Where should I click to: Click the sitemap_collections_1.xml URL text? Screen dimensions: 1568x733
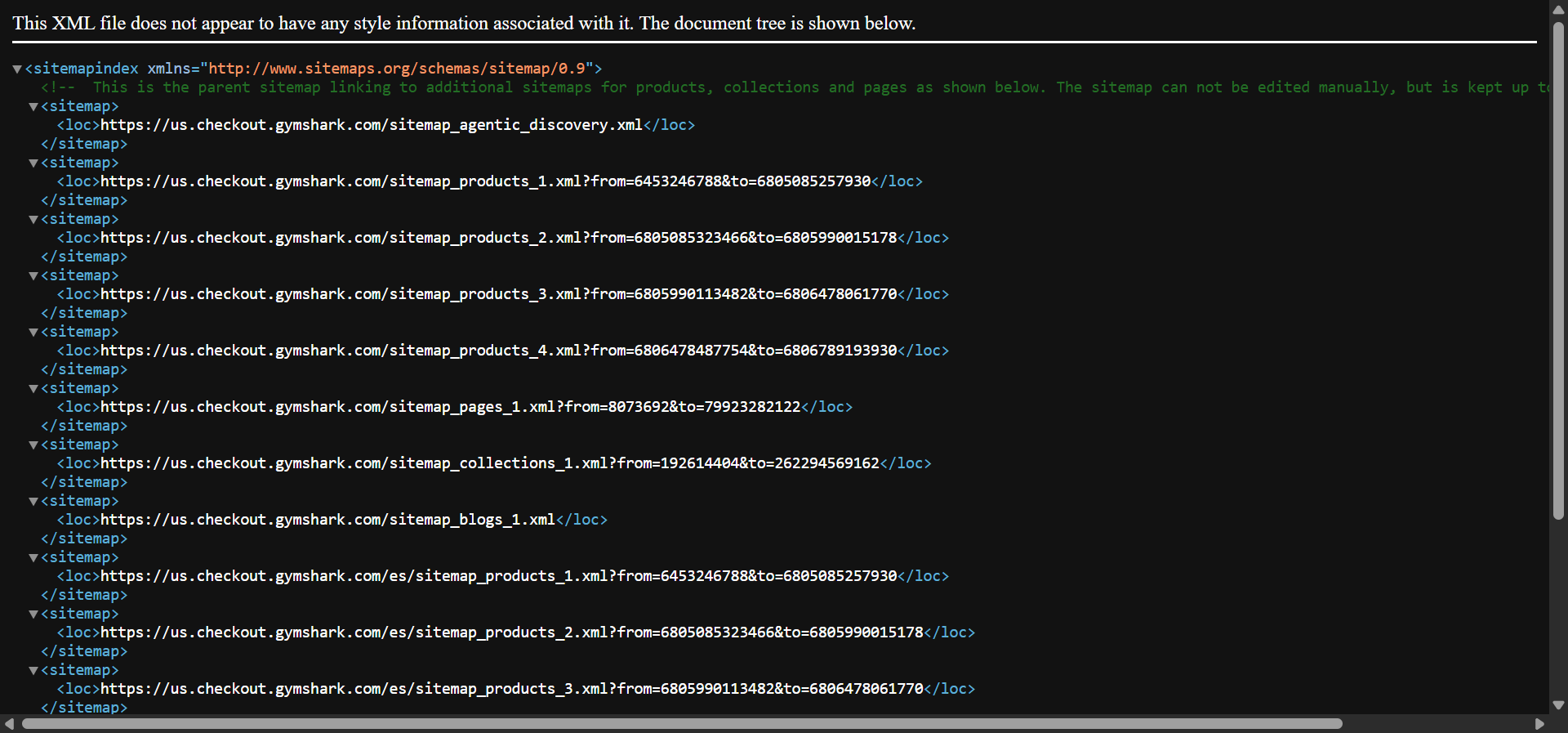(490, 463)
